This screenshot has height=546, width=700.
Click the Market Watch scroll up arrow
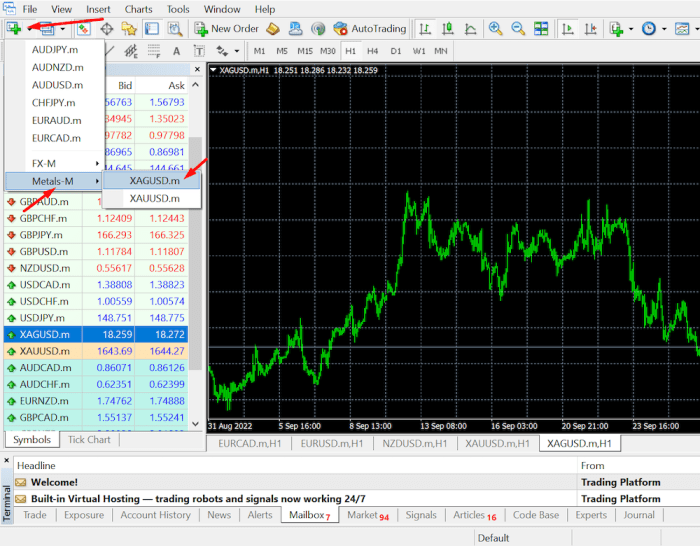point(196,85)
